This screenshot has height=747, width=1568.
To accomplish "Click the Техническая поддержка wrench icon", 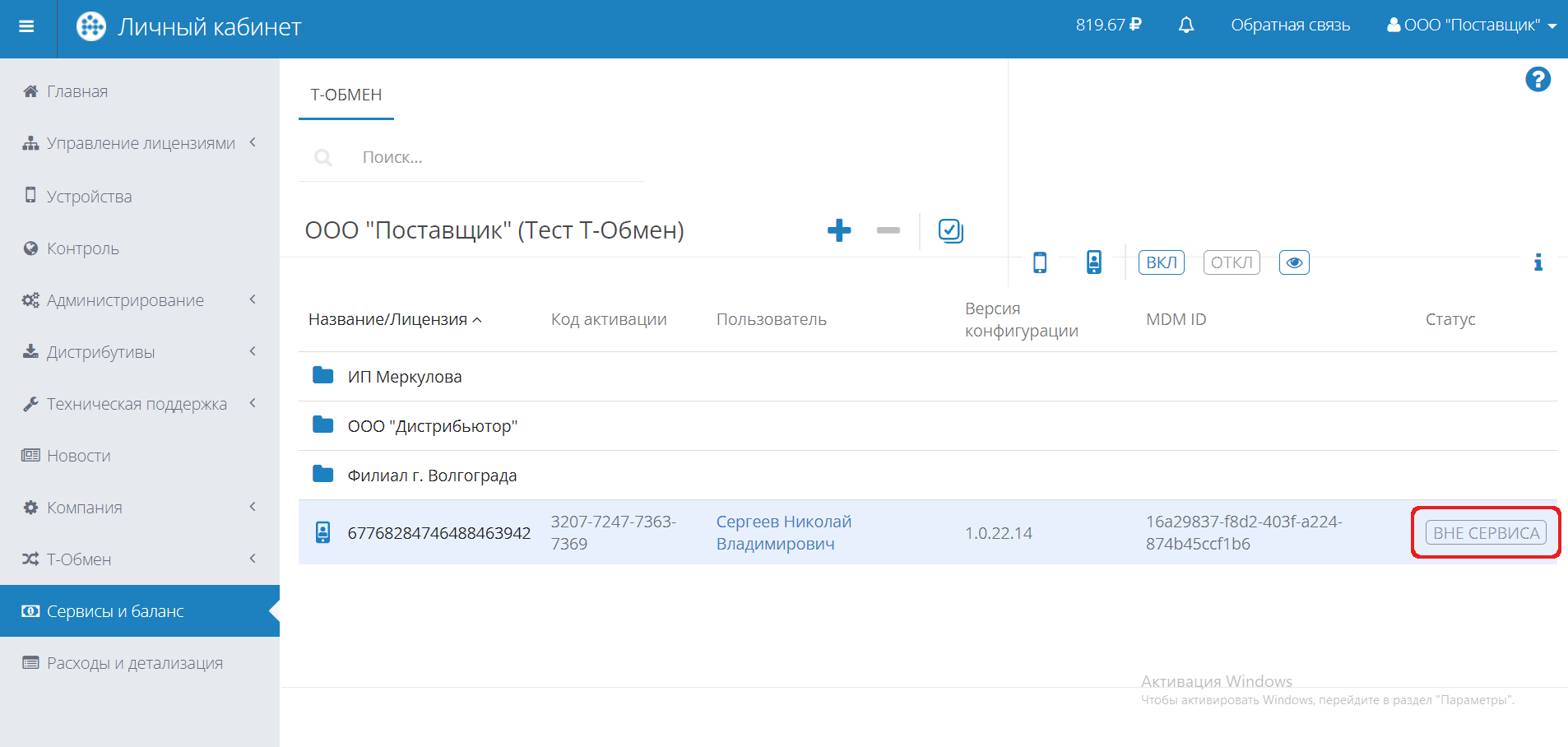I will coord(30,404).
